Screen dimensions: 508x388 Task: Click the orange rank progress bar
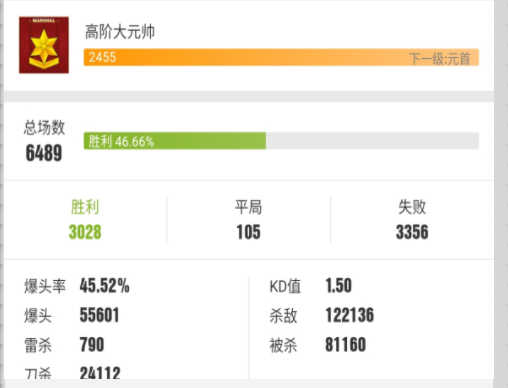tap(281, 57)
